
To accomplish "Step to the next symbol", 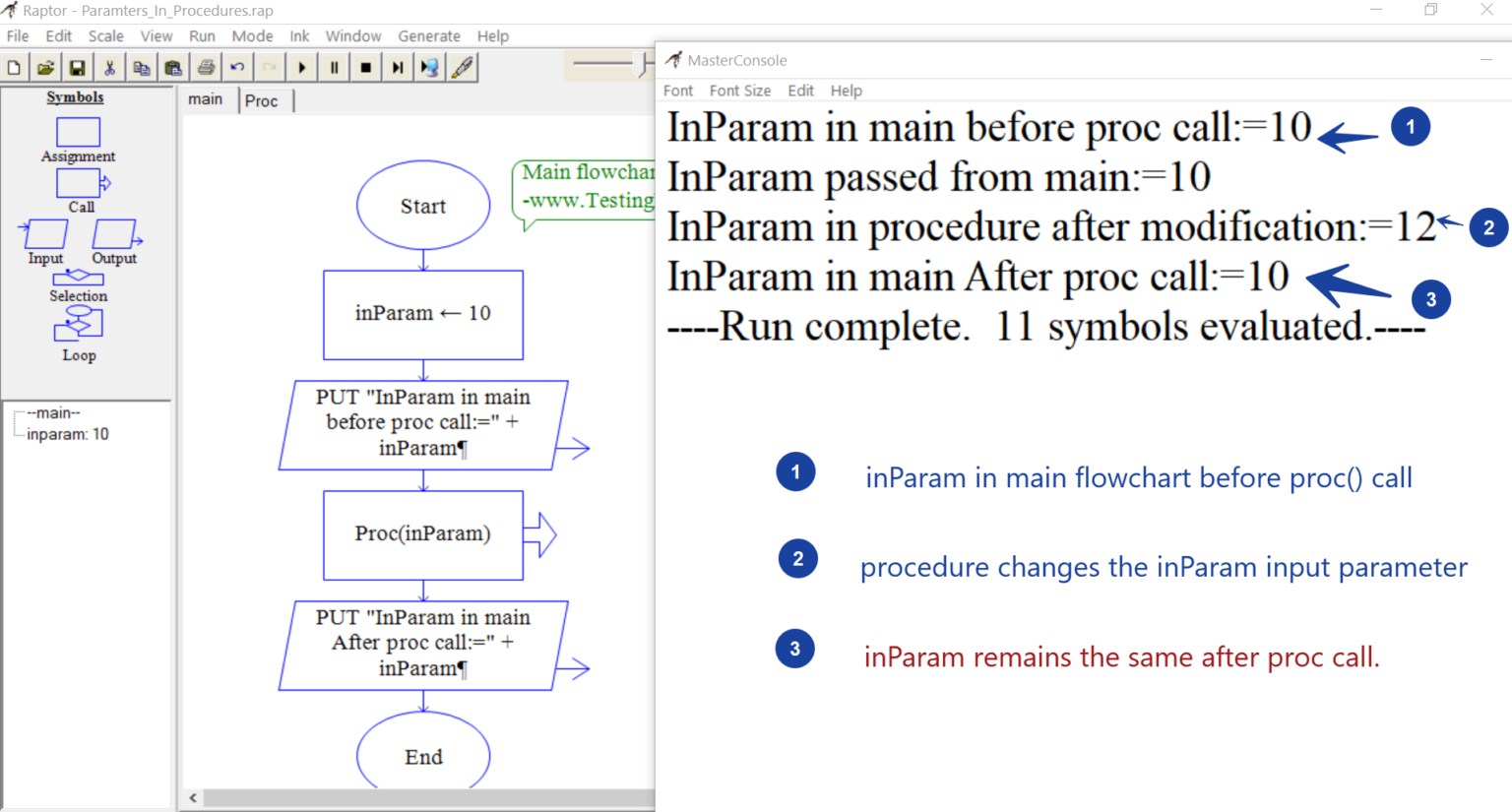I will coord(397,66).
